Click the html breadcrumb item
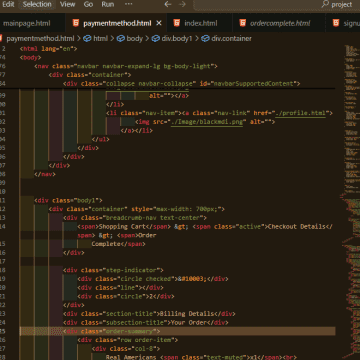This screenshot has height=360, width=360. [100, 38]
